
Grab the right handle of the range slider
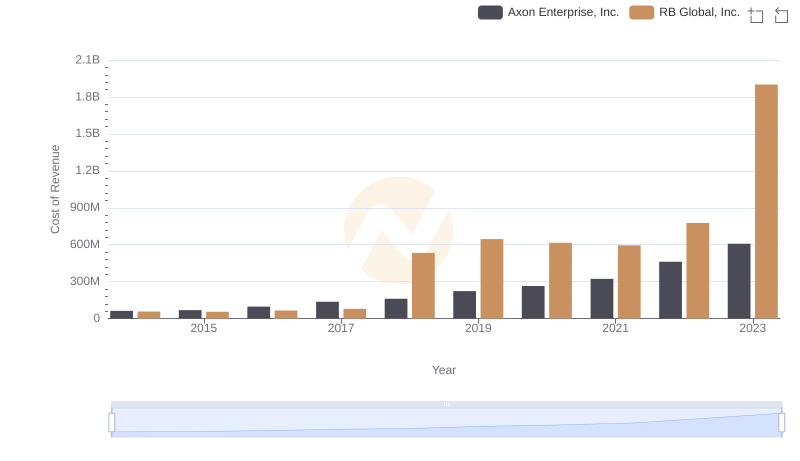(781, 423)
